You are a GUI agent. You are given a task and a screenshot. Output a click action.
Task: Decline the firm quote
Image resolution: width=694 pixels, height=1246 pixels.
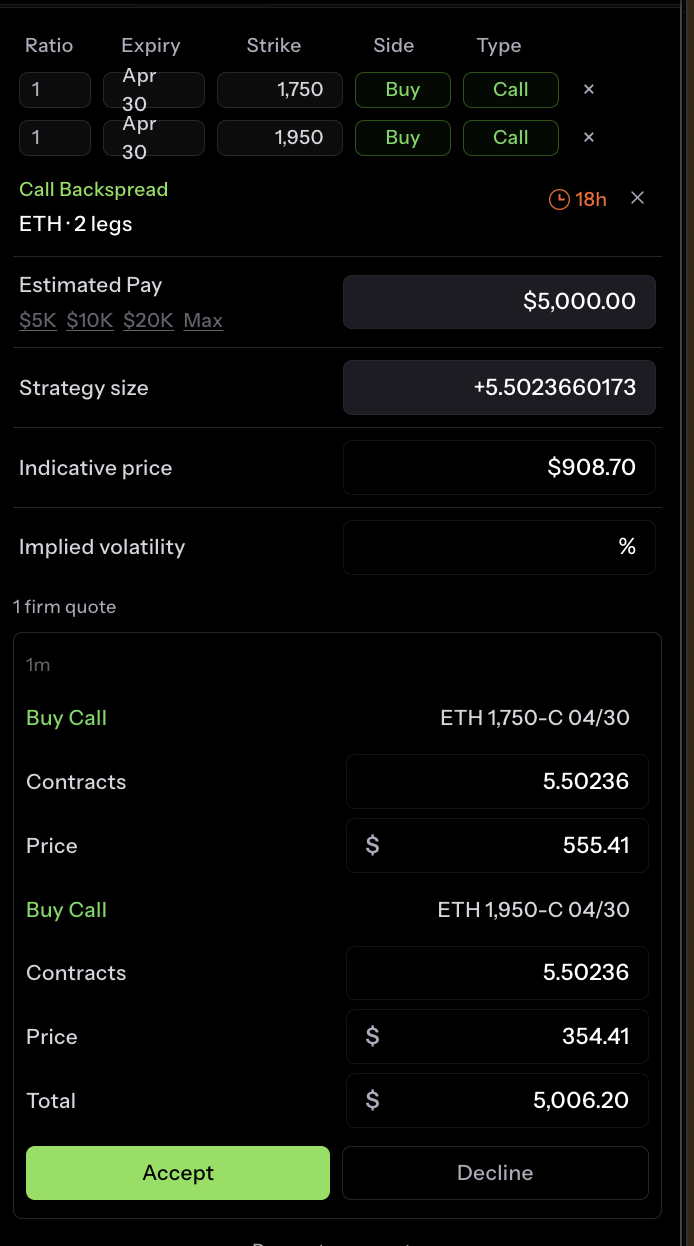coord(495,1172)
